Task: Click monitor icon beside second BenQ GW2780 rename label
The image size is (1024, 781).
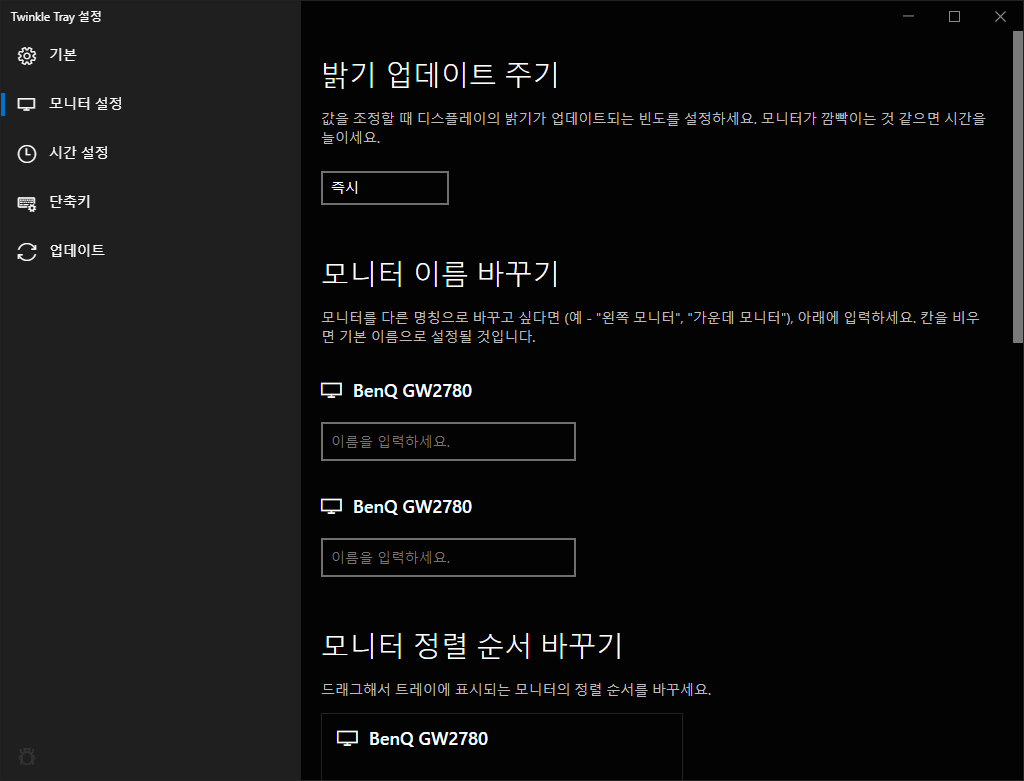Action: coord(332,507)
